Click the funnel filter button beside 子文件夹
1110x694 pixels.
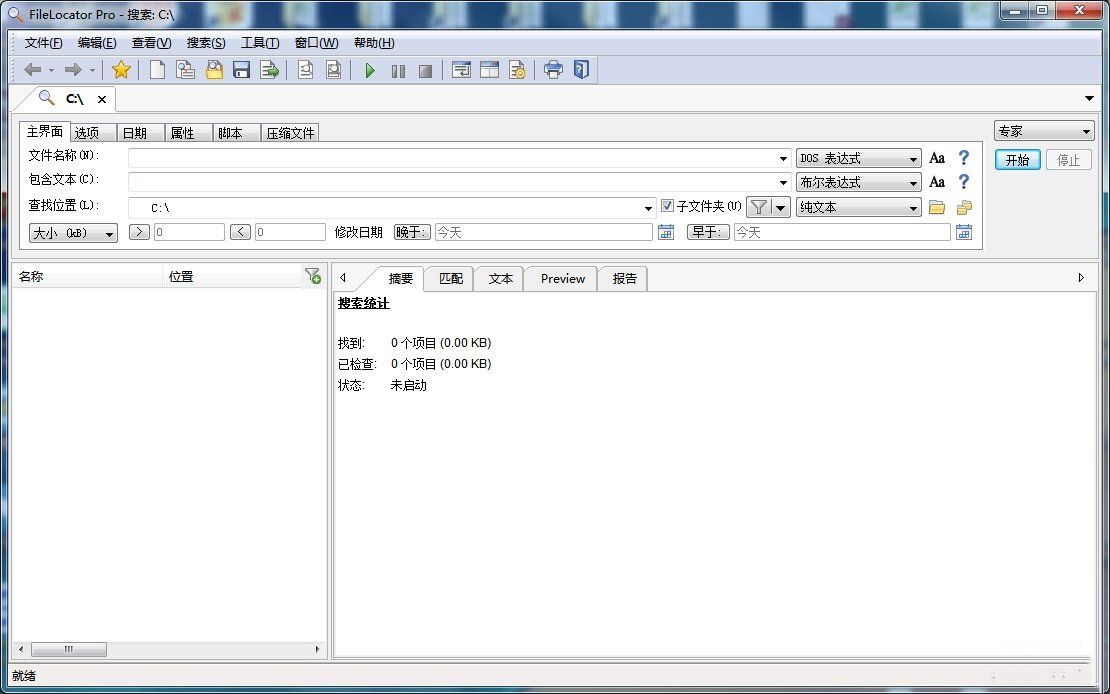[758, 207]
